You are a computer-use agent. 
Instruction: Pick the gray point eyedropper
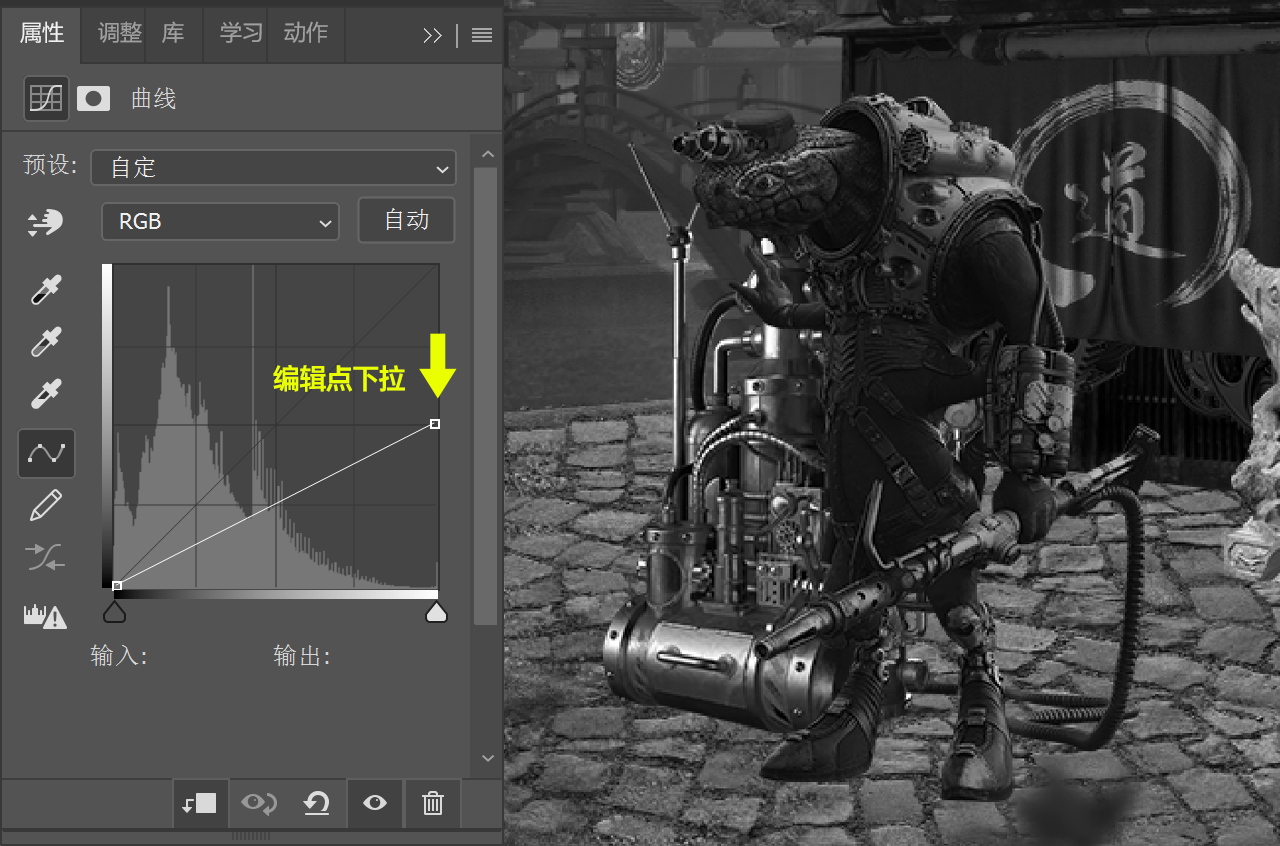coord(45,342)
